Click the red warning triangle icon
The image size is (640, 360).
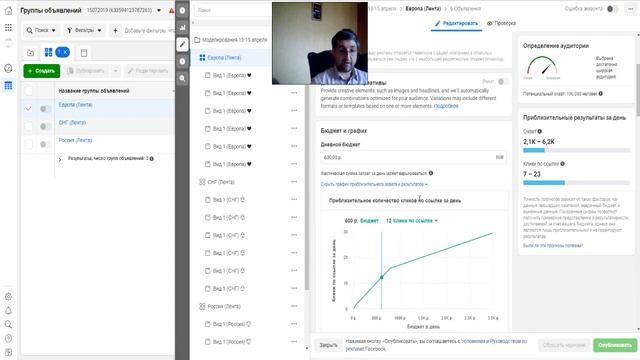(171, 11)
